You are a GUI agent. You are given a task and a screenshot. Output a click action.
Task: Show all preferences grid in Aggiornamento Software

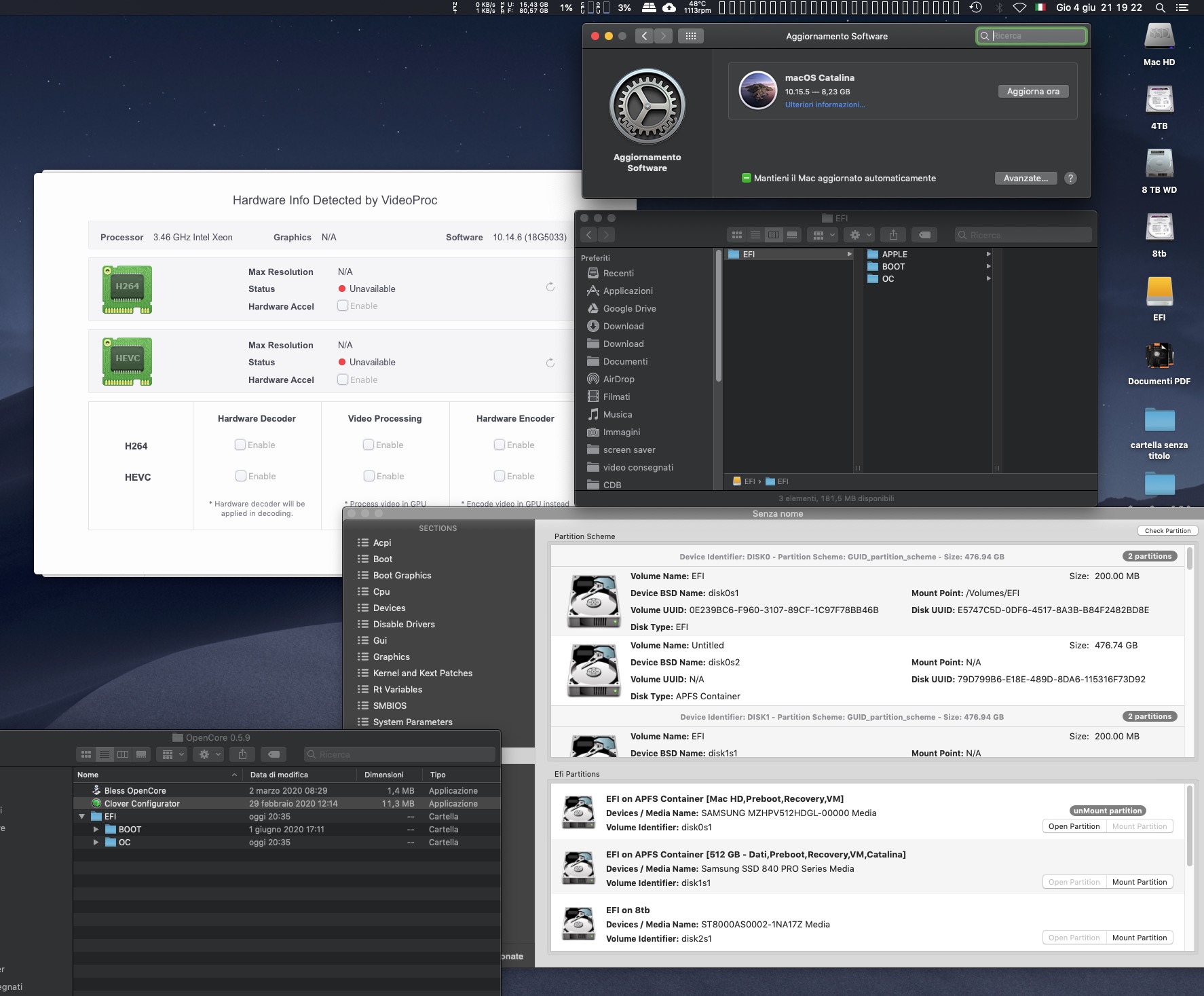pos(690,36)
